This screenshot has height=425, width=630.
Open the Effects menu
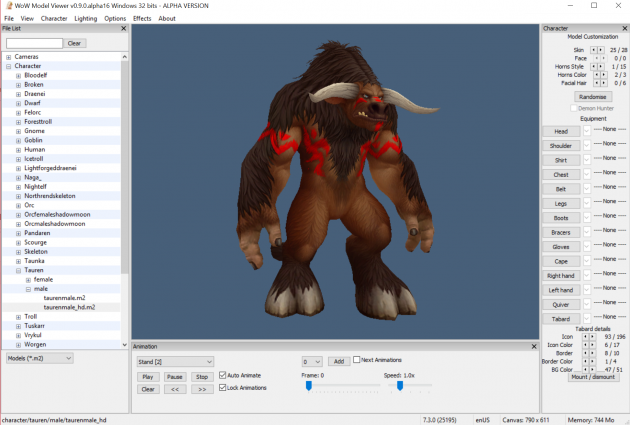pos(142,18)
